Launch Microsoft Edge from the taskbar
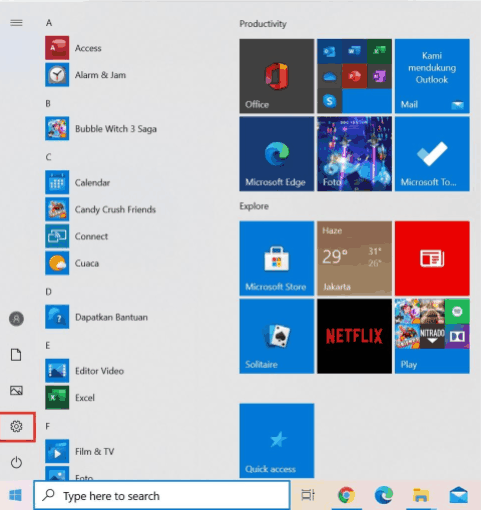482x512 pixels. click(384, 495)
